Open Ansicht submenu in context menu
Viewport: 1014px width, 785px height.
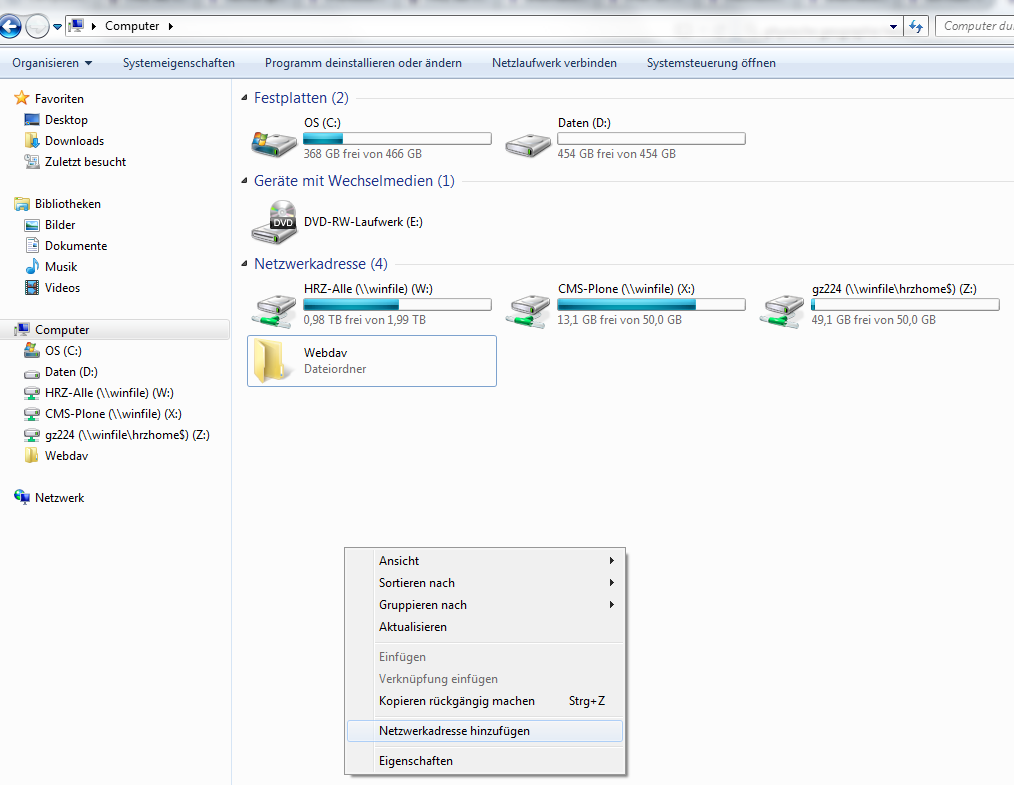pos(485,561)
